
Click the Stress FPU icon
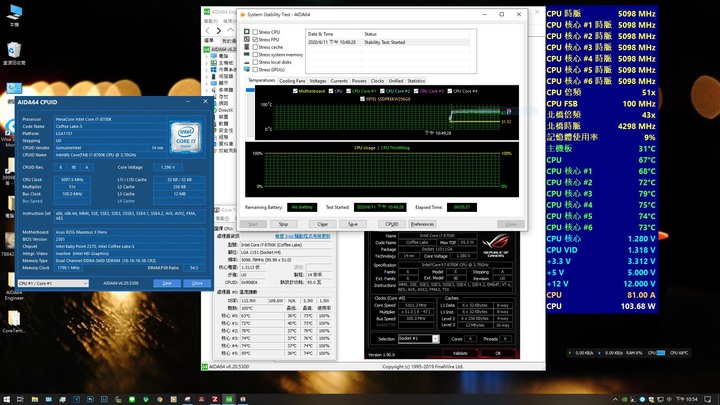(247, 39)
